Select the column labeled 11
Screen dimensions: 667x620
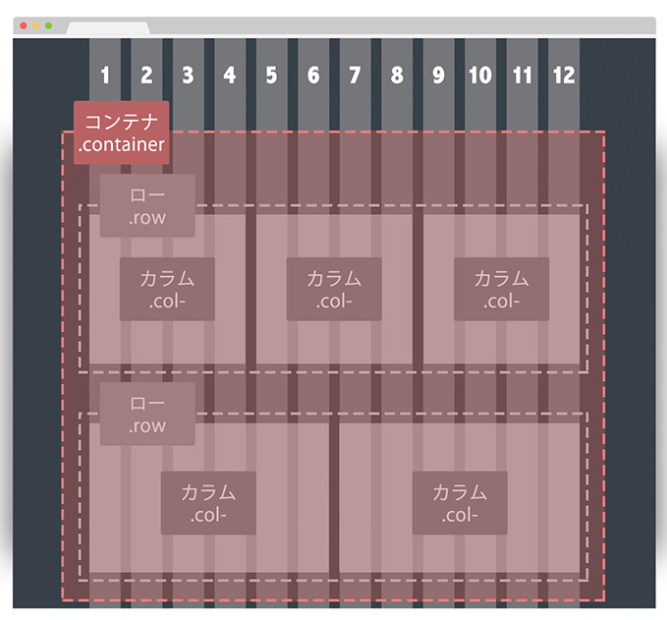point(522,75)
